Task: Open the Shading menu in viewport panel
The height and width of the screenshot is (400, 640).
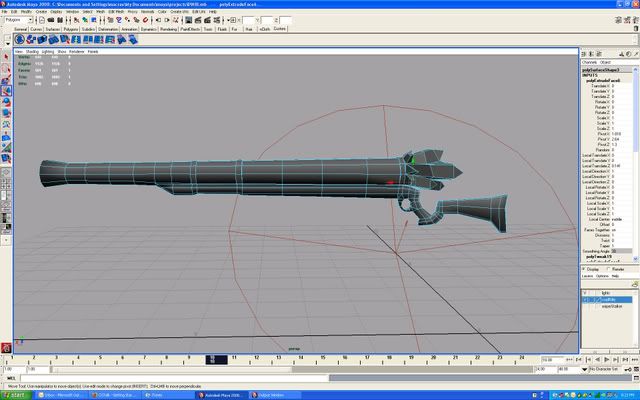Action: tap(33, 50)
